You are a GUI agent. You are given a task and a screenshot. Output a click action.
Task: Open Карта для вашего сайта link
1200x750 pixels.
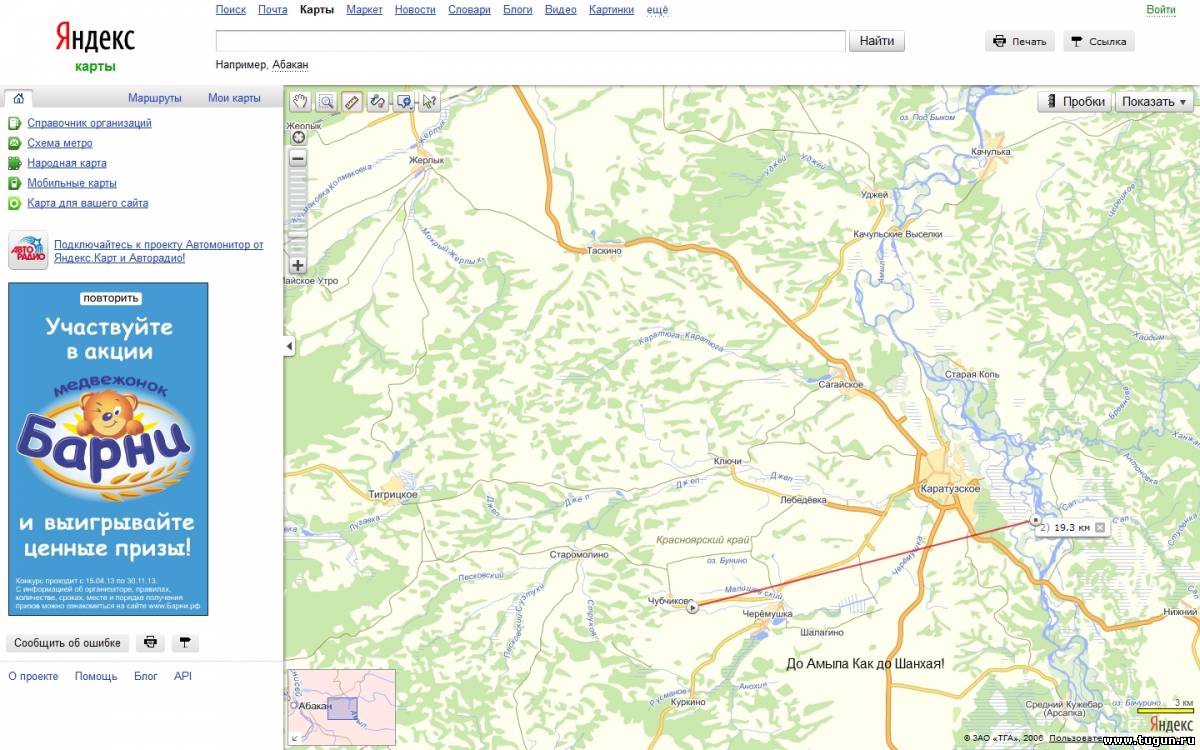[88, 203]
